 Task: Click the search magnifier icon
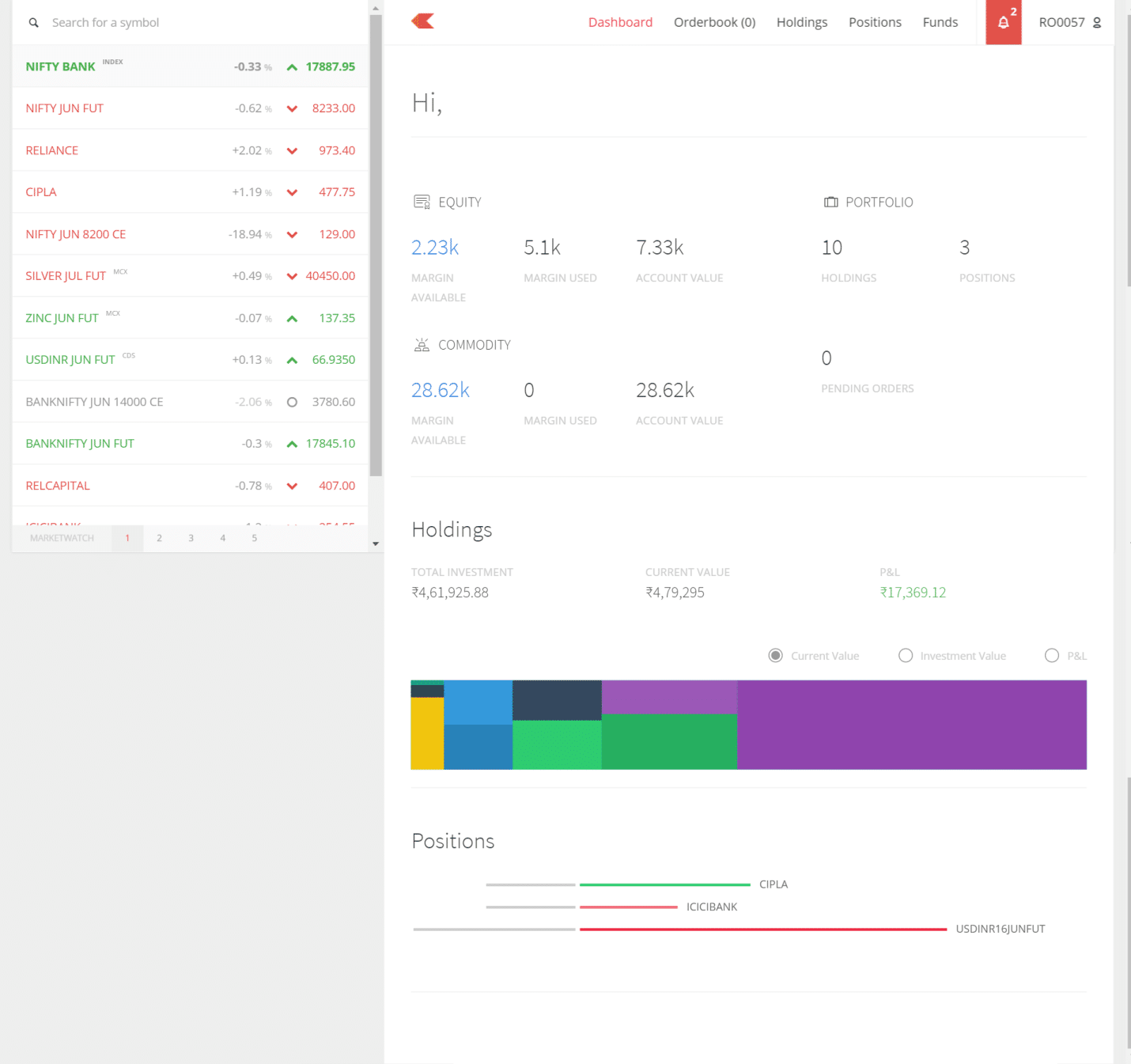pyautogui.click(x=33, y=23)
